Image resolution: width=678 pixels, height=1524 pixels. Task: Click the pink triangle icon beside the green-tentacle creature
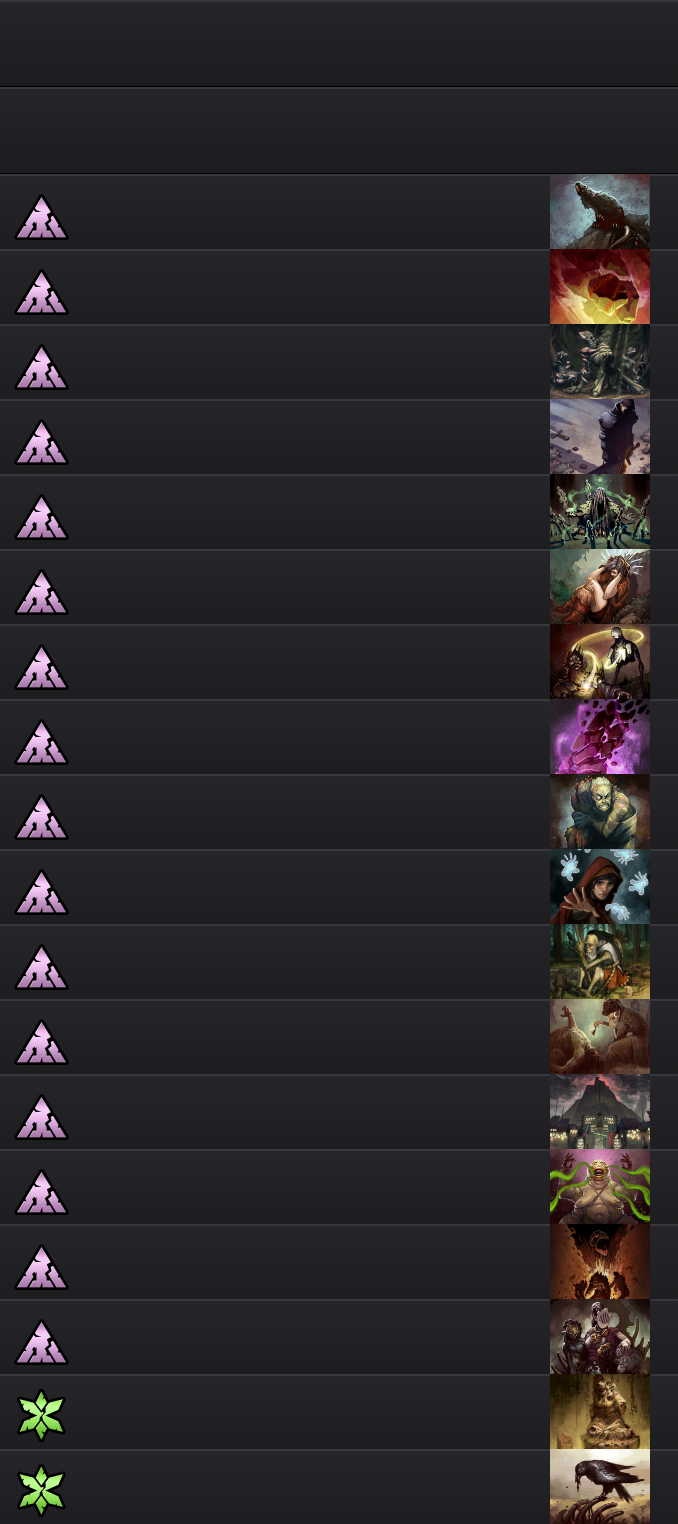click(x=41, y=1192)
